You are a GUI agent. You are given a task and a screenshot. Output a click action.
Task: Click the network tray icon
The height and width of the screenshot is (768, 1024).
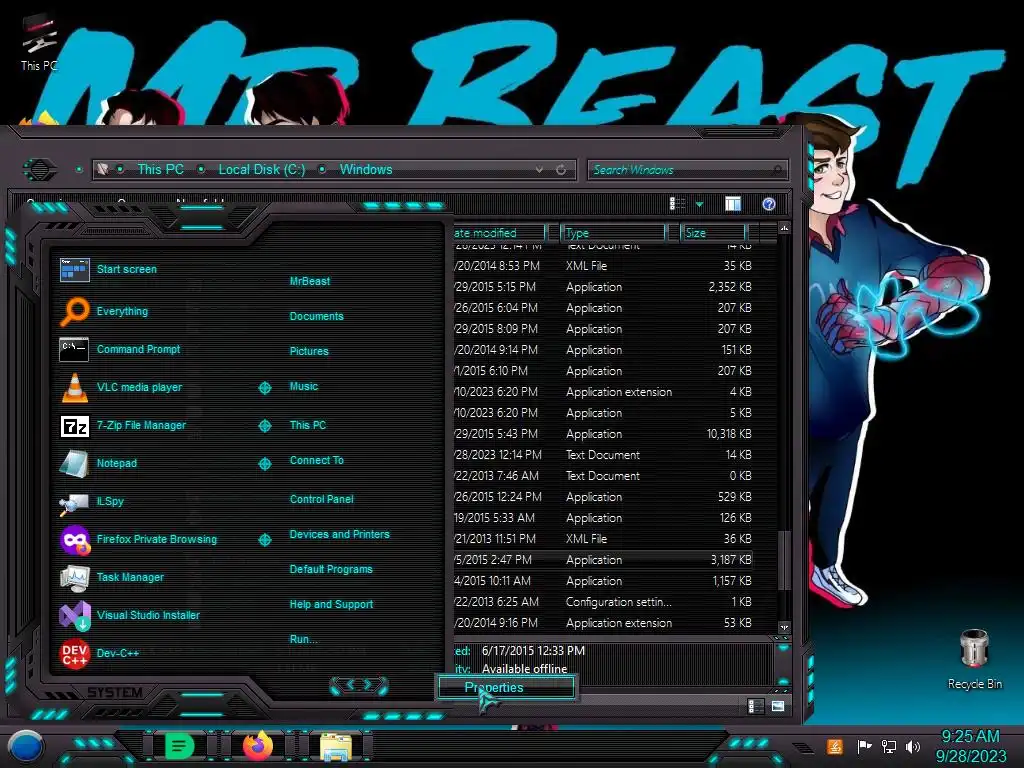point(889,746)
